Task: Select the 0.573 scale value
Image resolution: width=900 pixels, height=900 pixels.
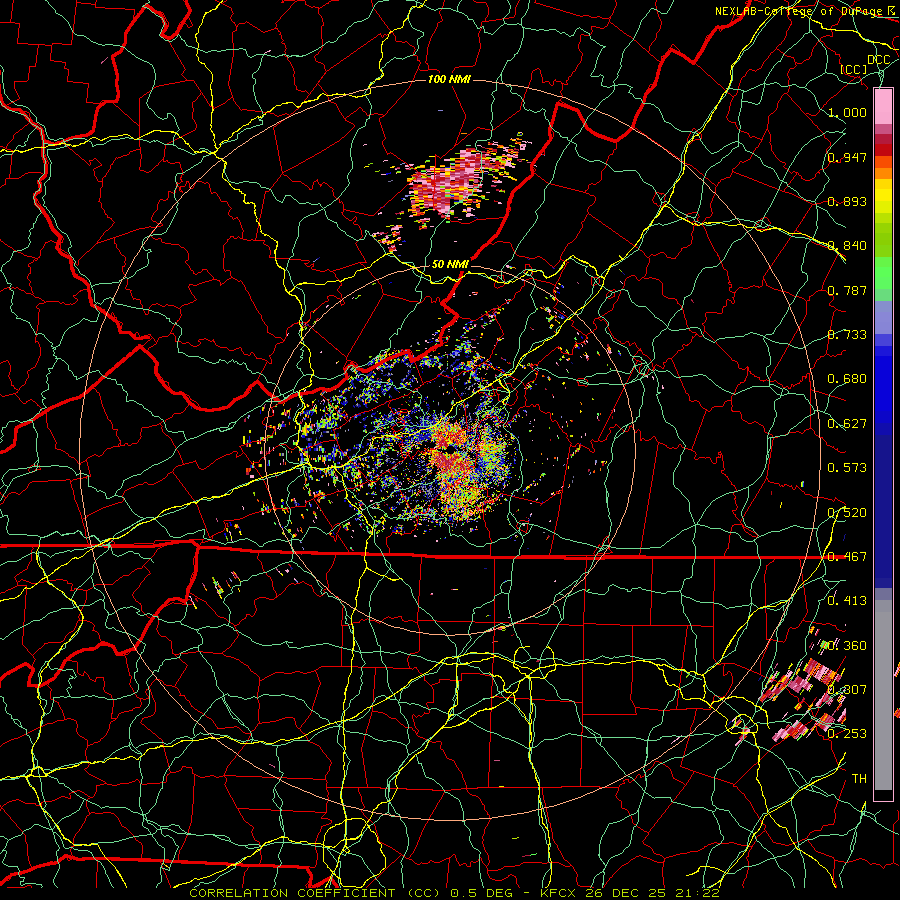Action: tap(847, 468)
